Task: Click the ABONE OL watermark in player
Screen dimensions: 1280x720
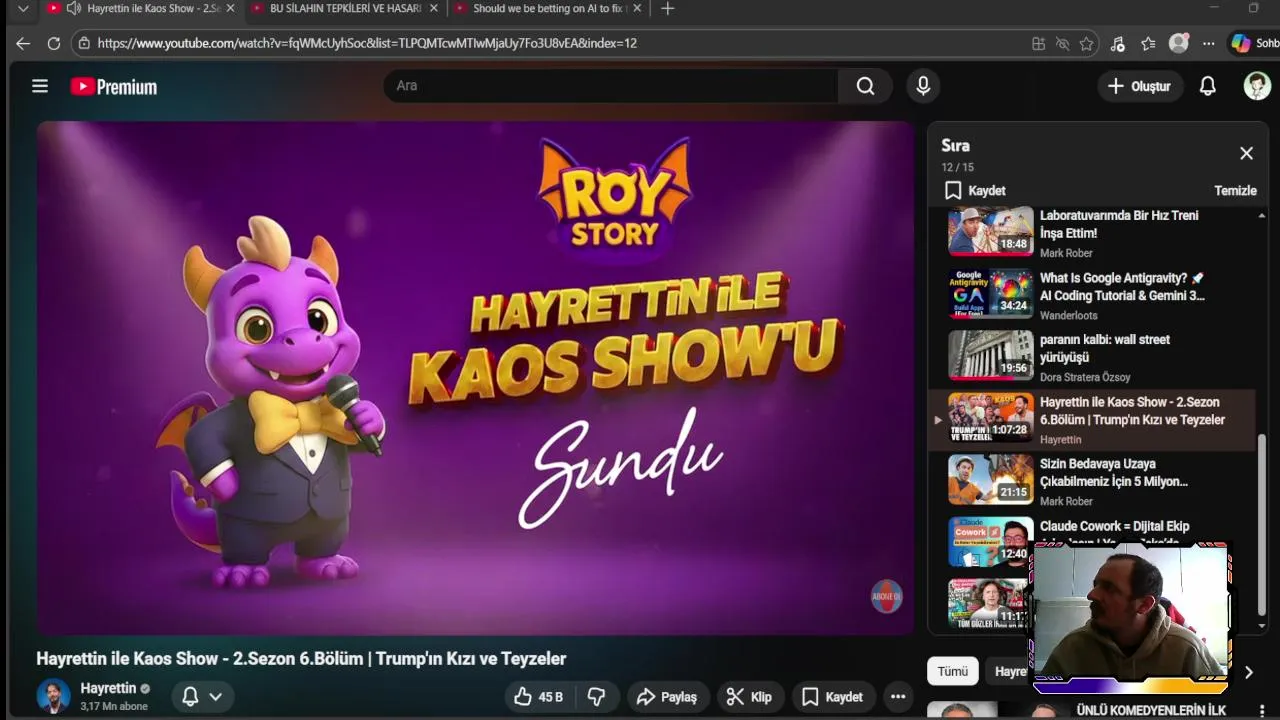Action: point(886,597)
